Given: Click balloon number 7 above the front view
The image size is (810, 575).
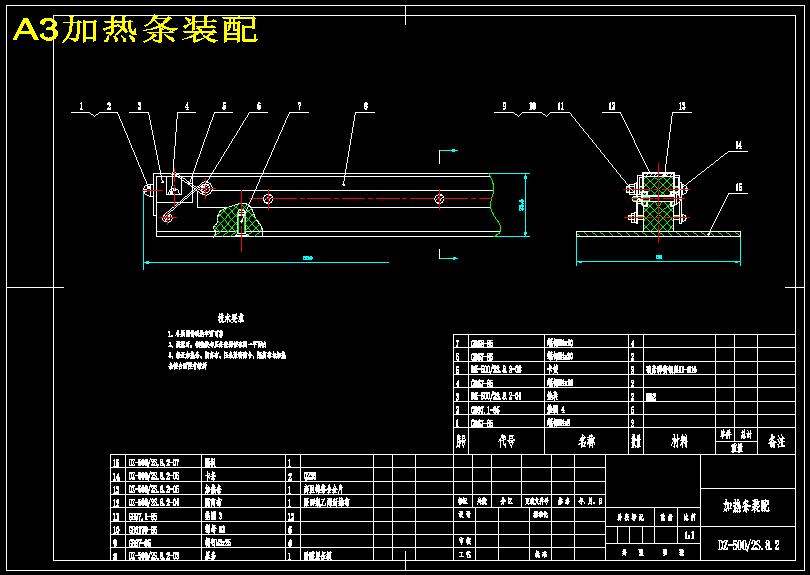Looking at the screenshot, I should click(x=300, y=106).
